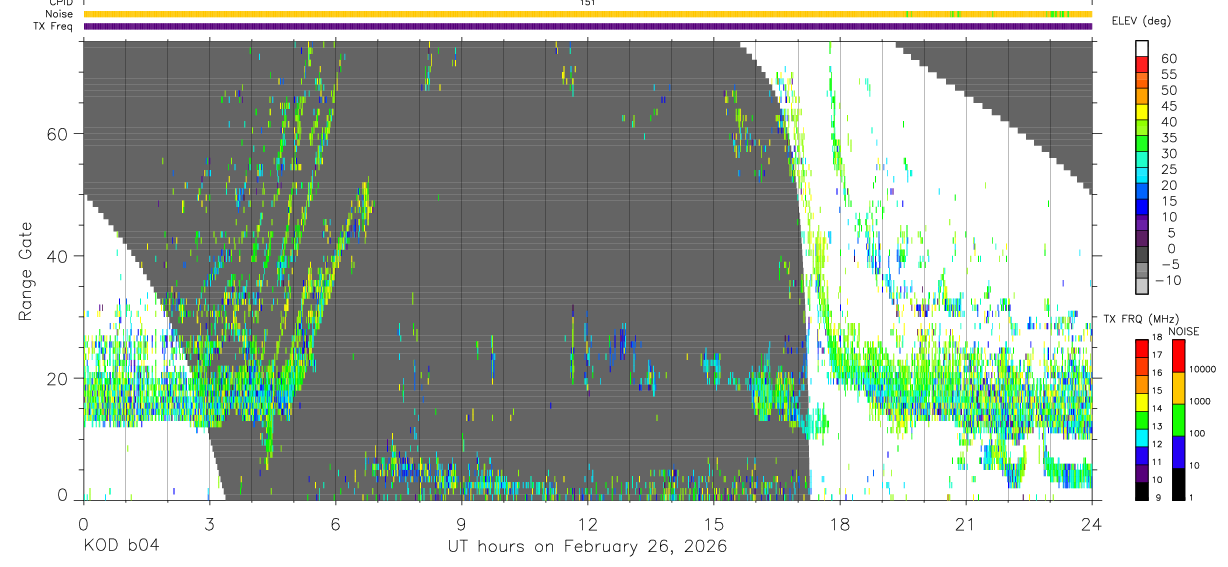Image resolution: width=1228 pixels, height=567 pixels.
Task: Click the '10000' value in NOISE legend
Action: click(1202, 369)
